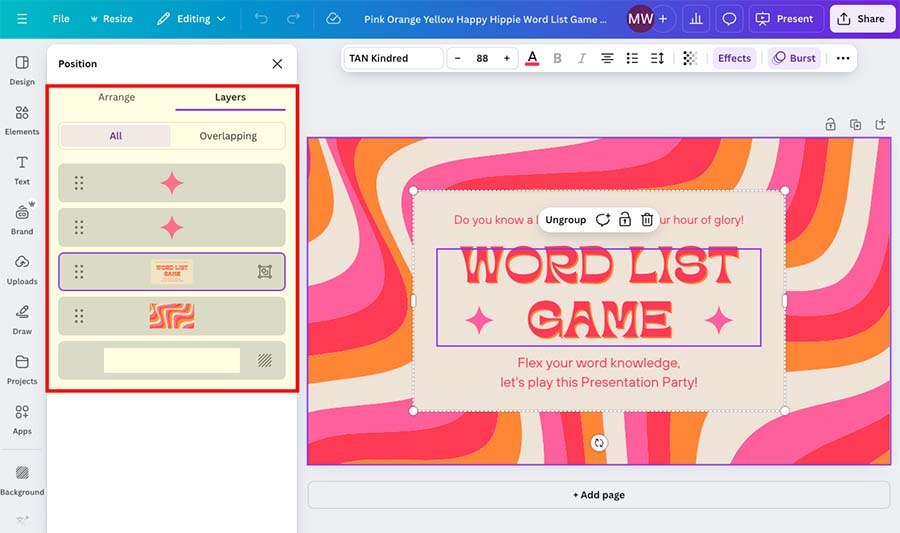
Task: Change text alignment
Action: [607, 59]
